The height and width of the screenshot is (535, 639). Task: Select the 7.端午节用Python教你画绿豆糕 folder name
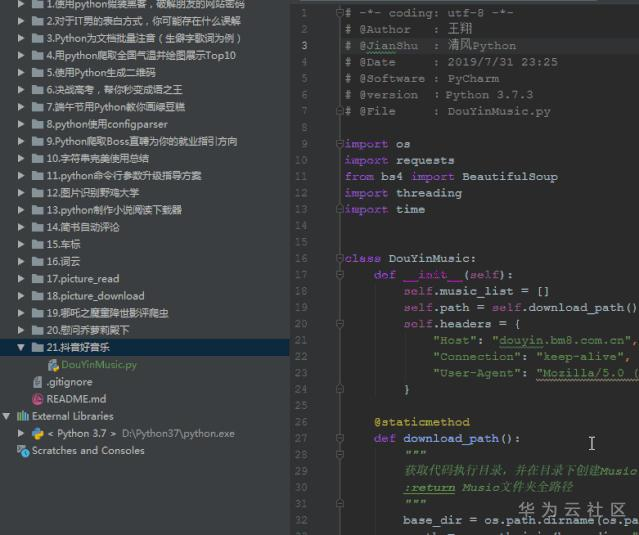click(x=115, y=107)
